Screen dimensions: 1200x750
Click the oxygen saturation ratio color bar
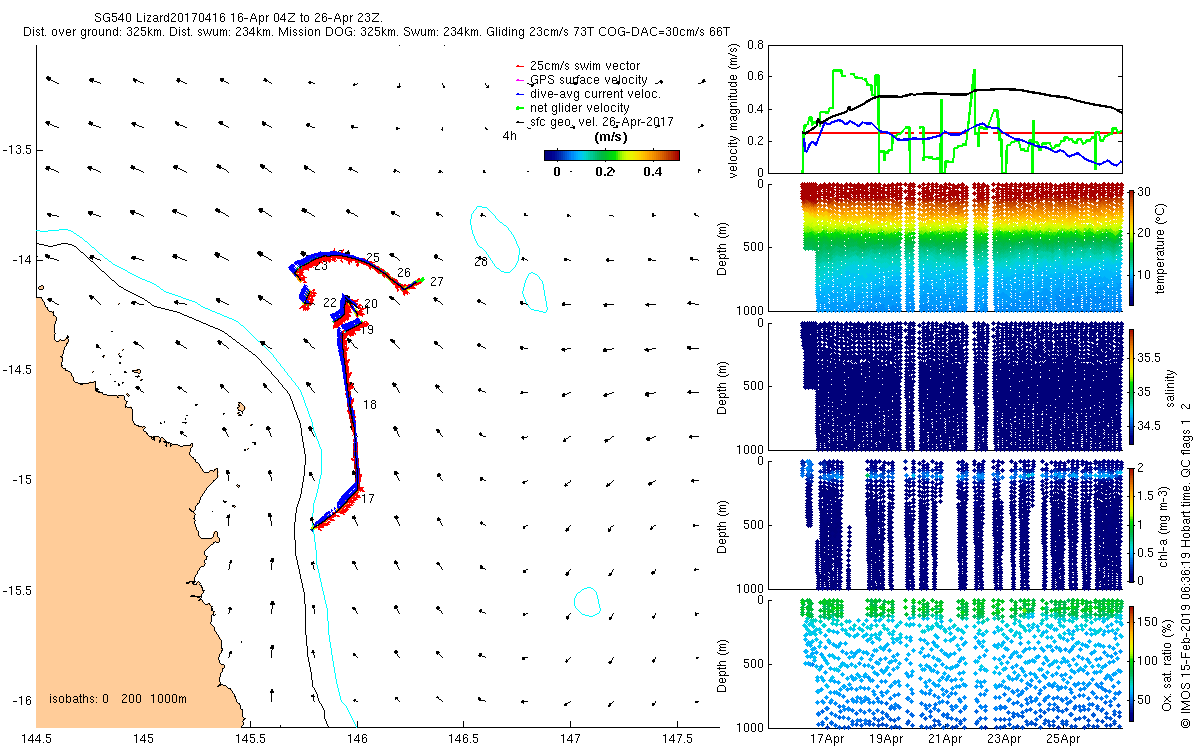tap(1132, 663)
